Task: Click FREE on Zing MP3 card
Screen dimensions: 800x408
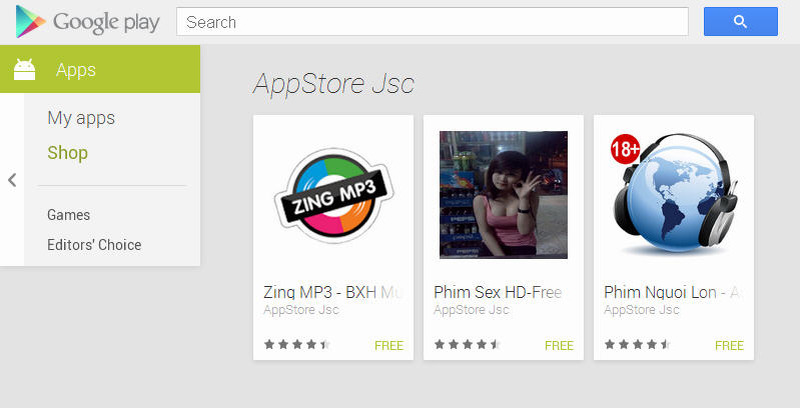Action: pos(389,345)
